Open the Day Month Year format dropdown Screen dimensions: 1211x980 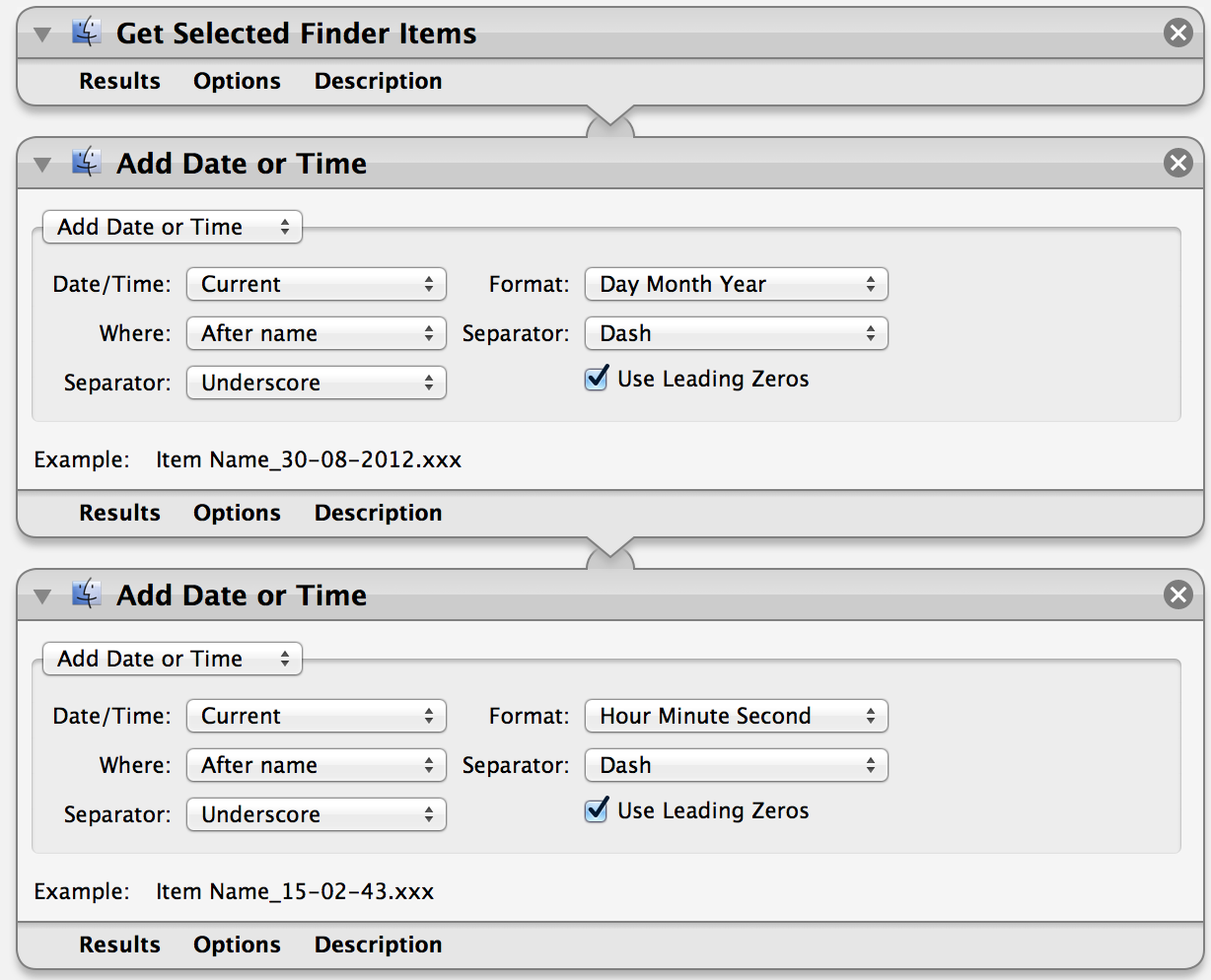(x=737, y=284)
